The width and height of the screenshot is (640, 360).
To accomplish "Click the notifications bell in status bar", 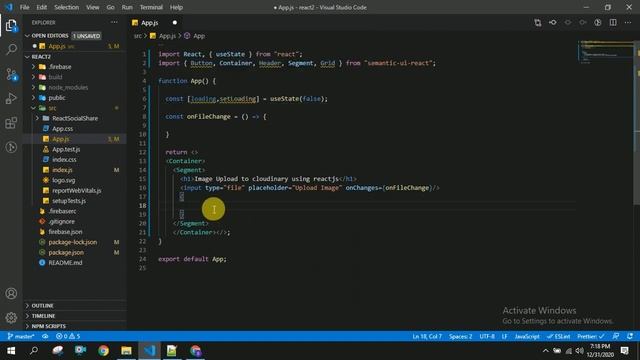I will tap(630, 336).
